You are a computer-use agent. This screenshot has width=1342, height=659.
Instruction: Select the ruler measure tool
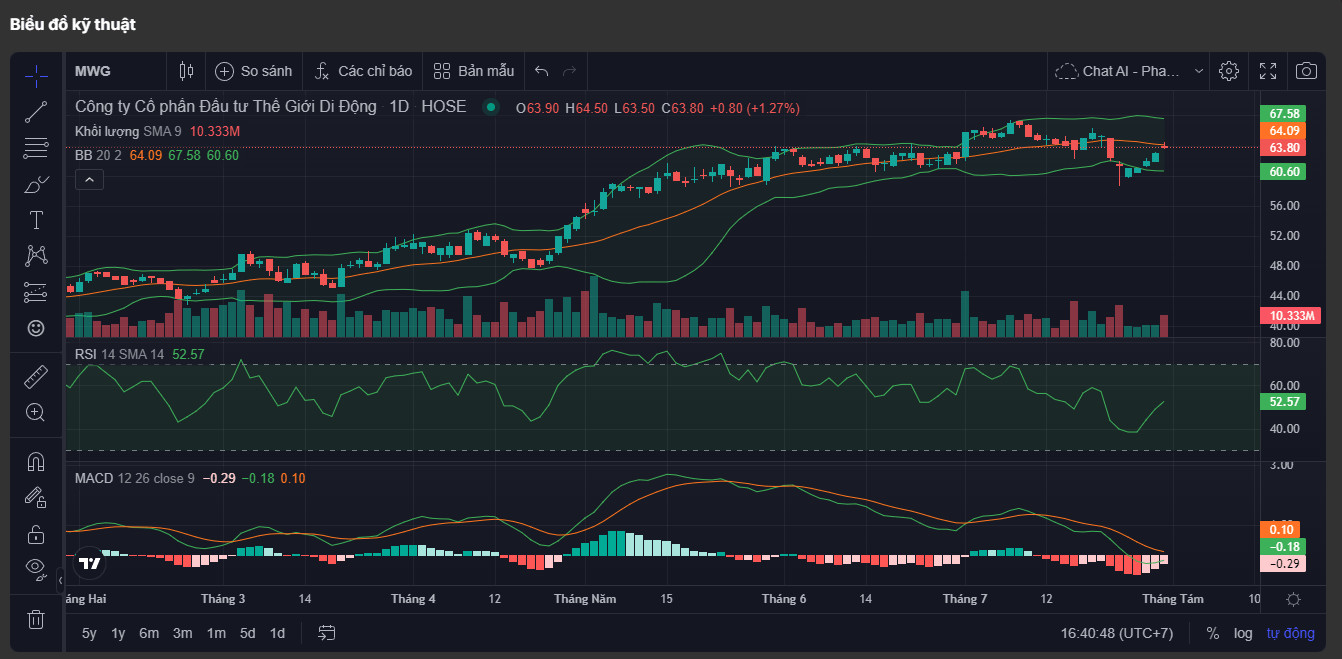[36, 376]
